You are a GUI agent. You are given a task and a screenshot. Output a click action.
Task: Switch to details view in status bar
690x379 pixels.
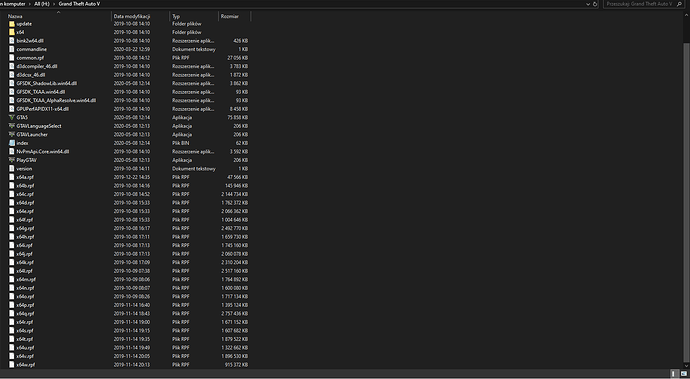pos(674,374)
